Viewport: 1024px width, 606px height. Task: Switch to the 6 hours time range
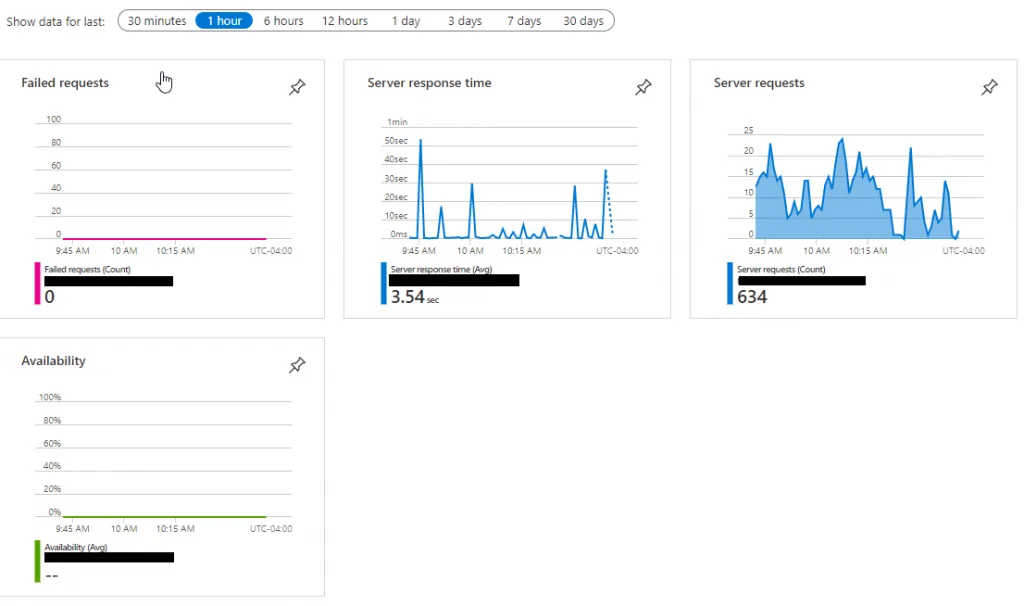pyautogui.click(x=283, y=20)
